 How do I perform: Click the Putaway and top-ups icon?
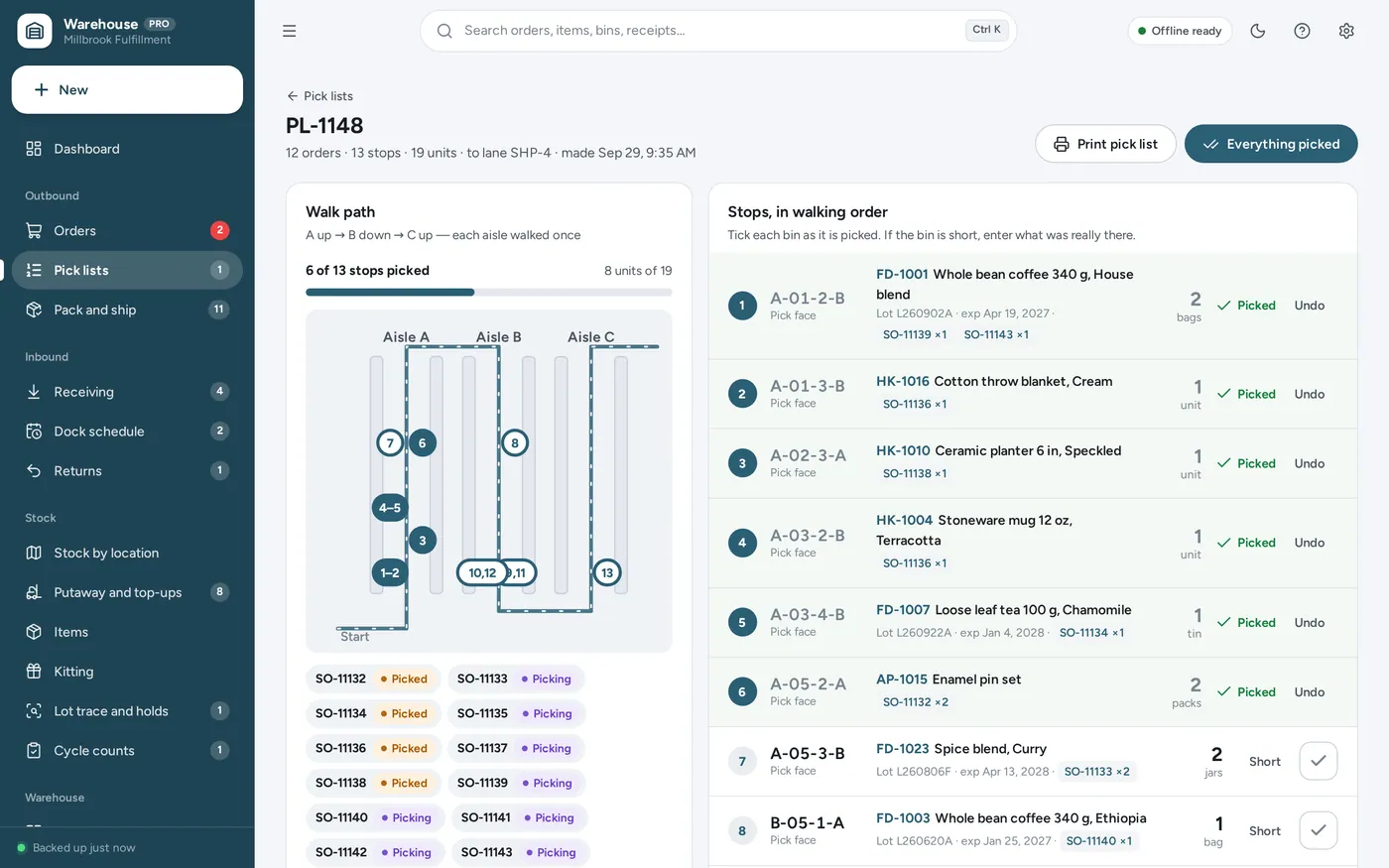pyautogui.click(x=34, y=592)
